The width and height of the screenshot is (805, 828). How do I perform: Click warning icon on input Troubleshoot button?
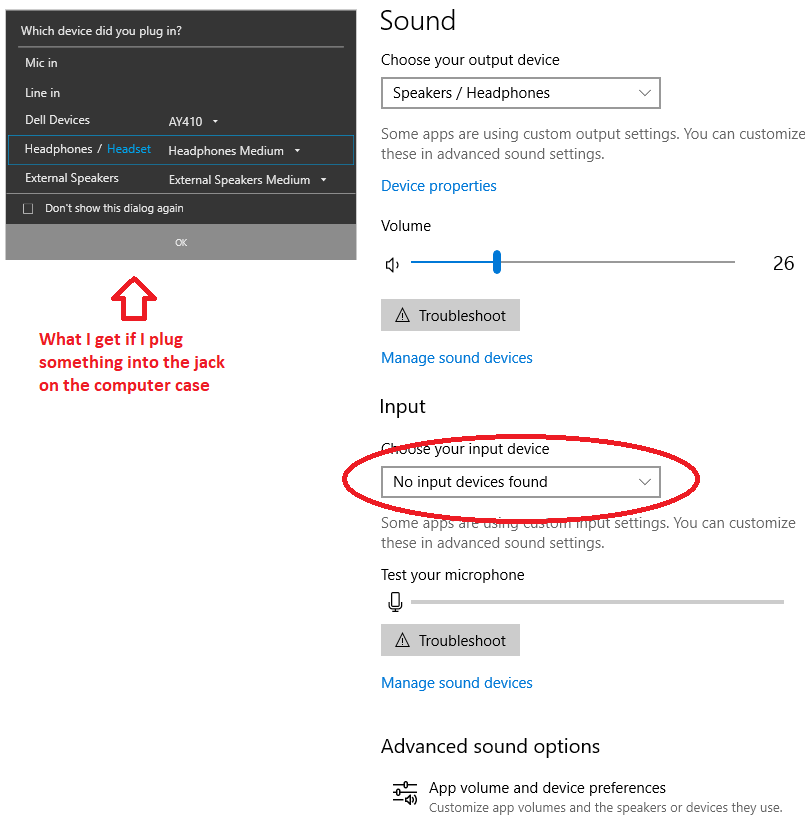402,640
